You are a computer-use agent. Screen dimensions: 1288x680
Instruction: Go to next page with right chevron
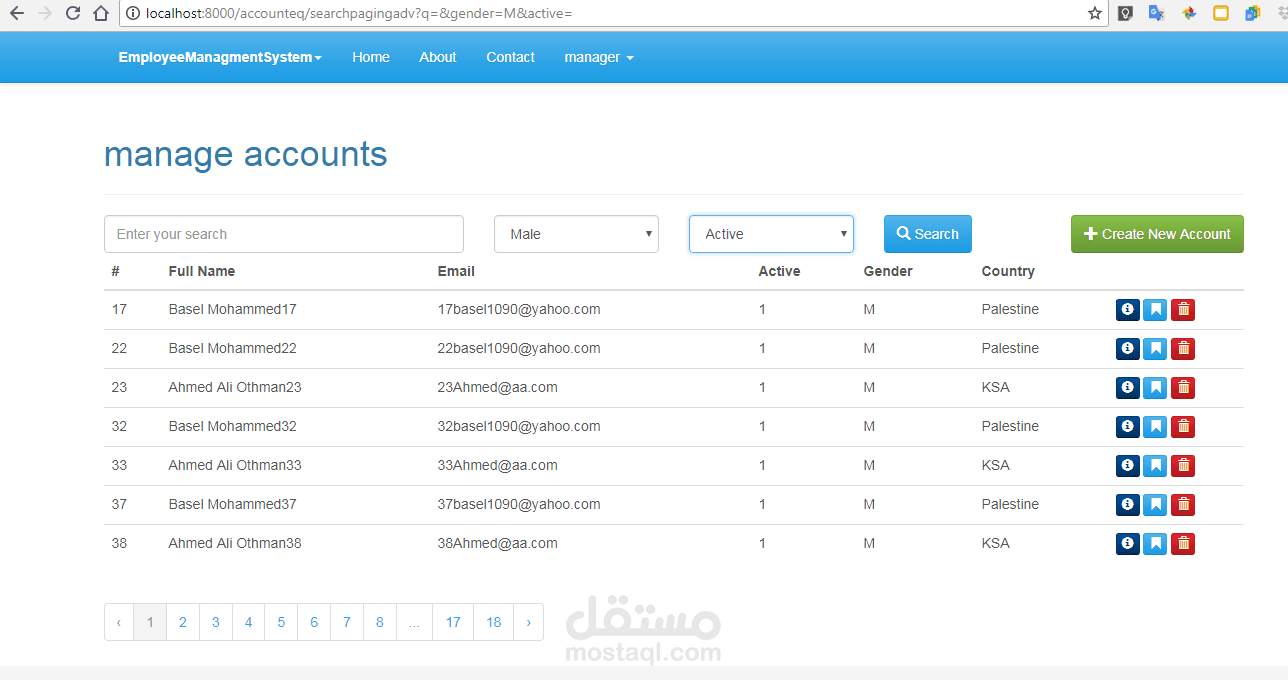[x=528, y=622]
